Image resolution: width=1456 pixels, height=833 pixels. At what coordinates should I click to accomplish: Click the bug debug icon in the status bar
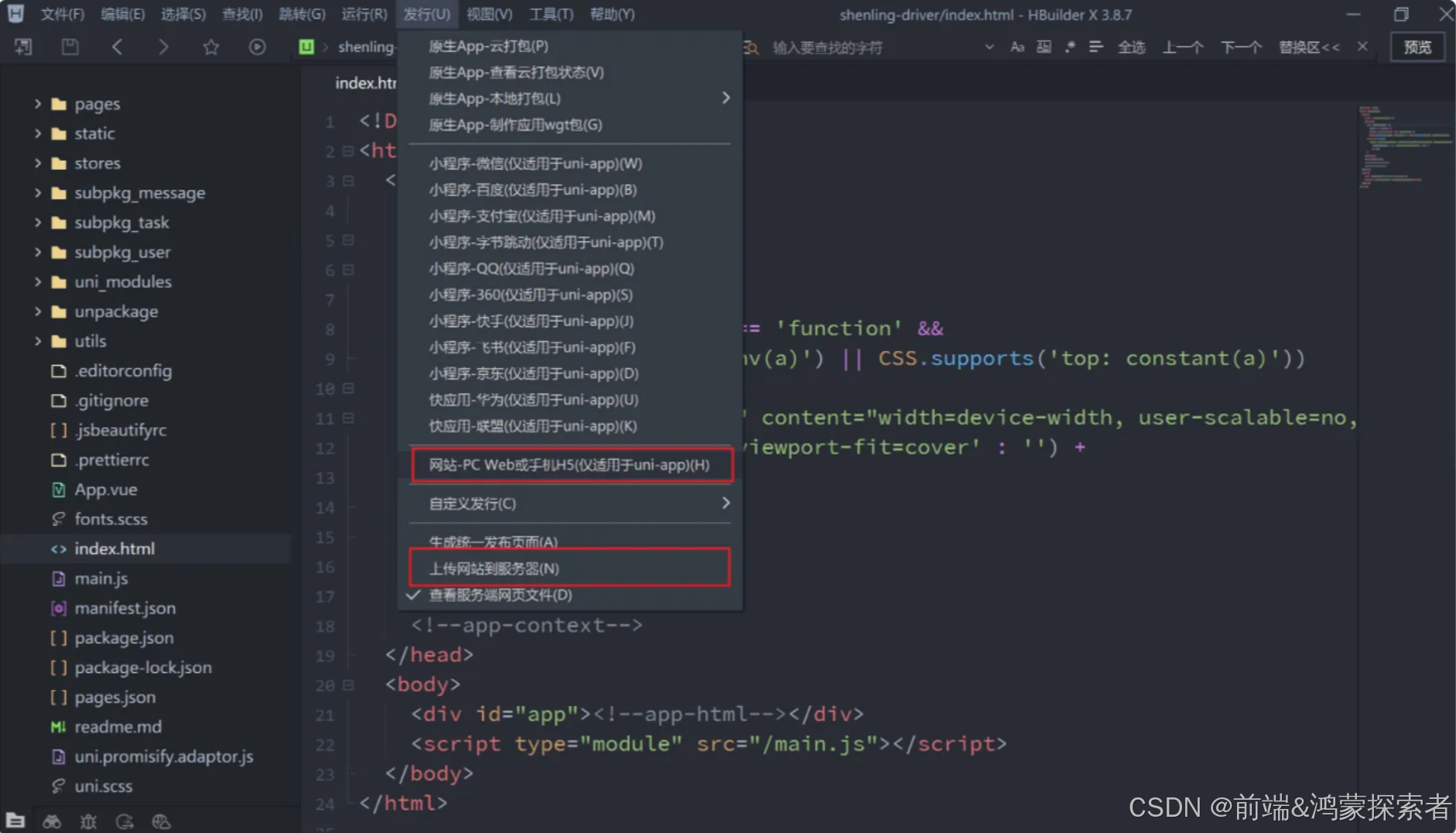pos(88,821)
